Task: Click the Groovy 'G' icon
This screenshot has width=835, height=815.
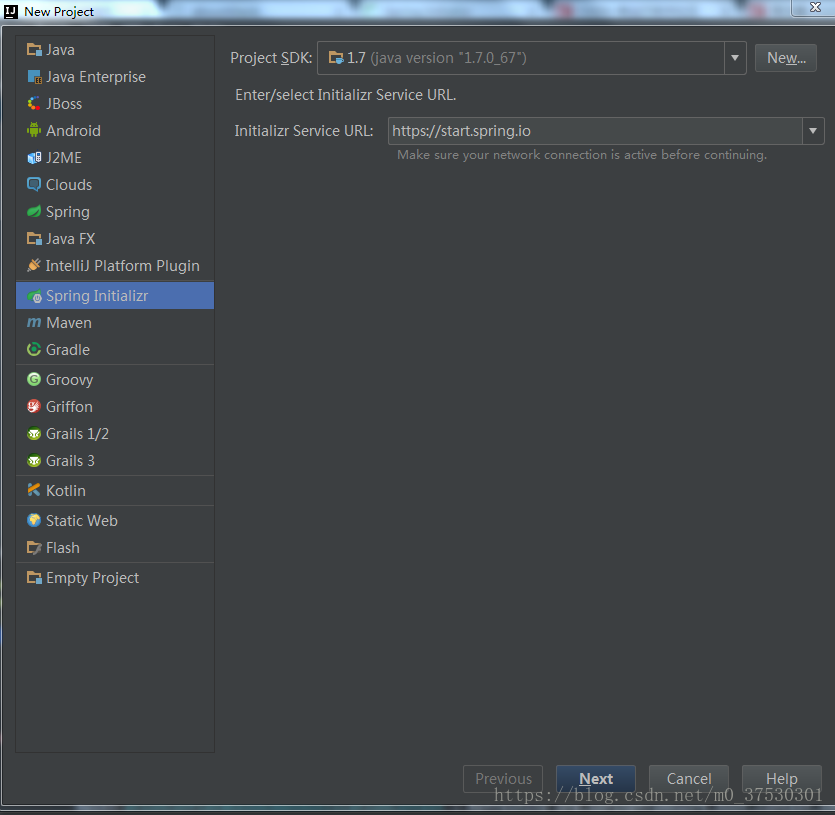Action: pos(34,380)
